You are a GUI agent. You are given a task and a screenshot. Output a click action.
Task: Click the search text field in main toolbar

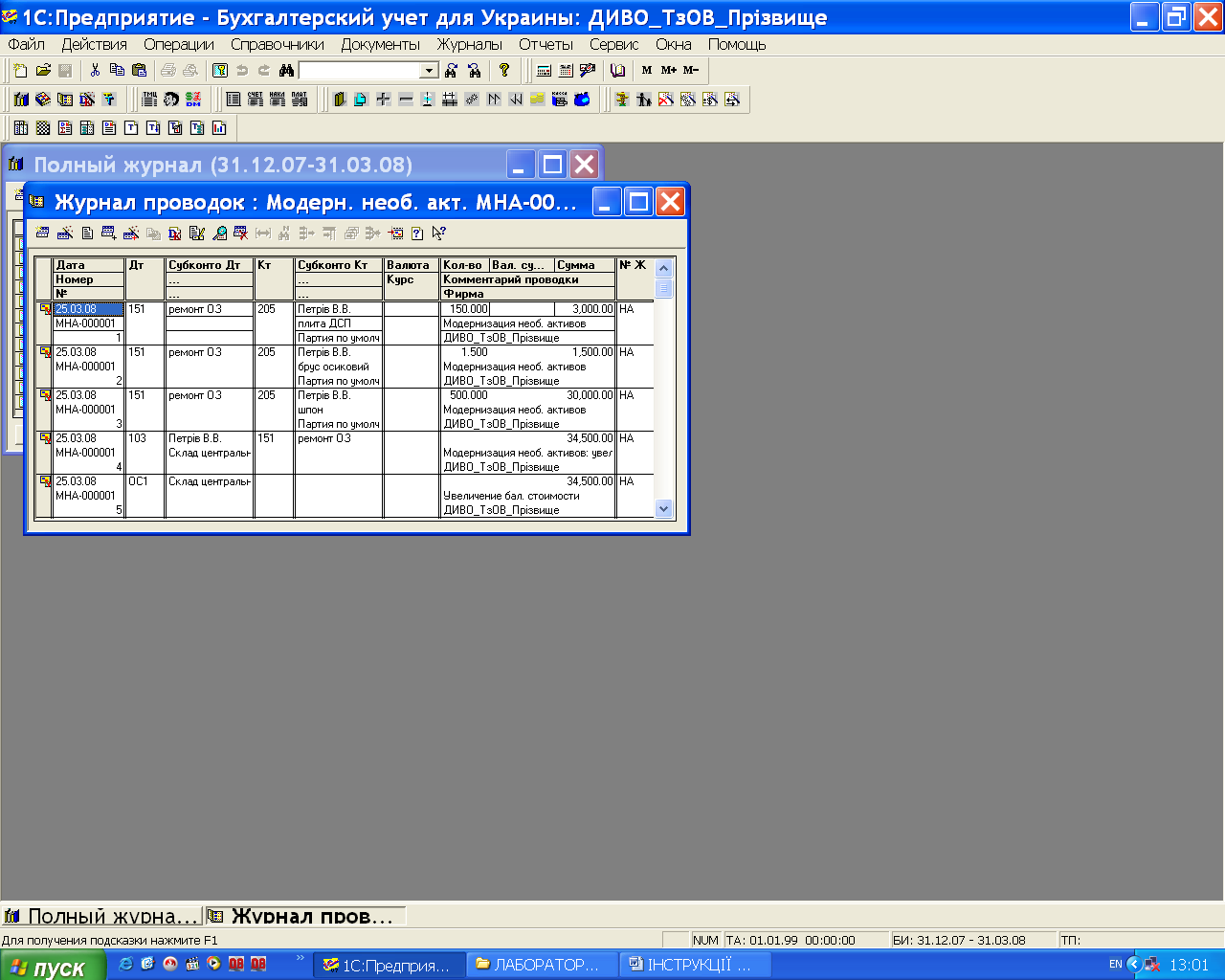(360, 71)
